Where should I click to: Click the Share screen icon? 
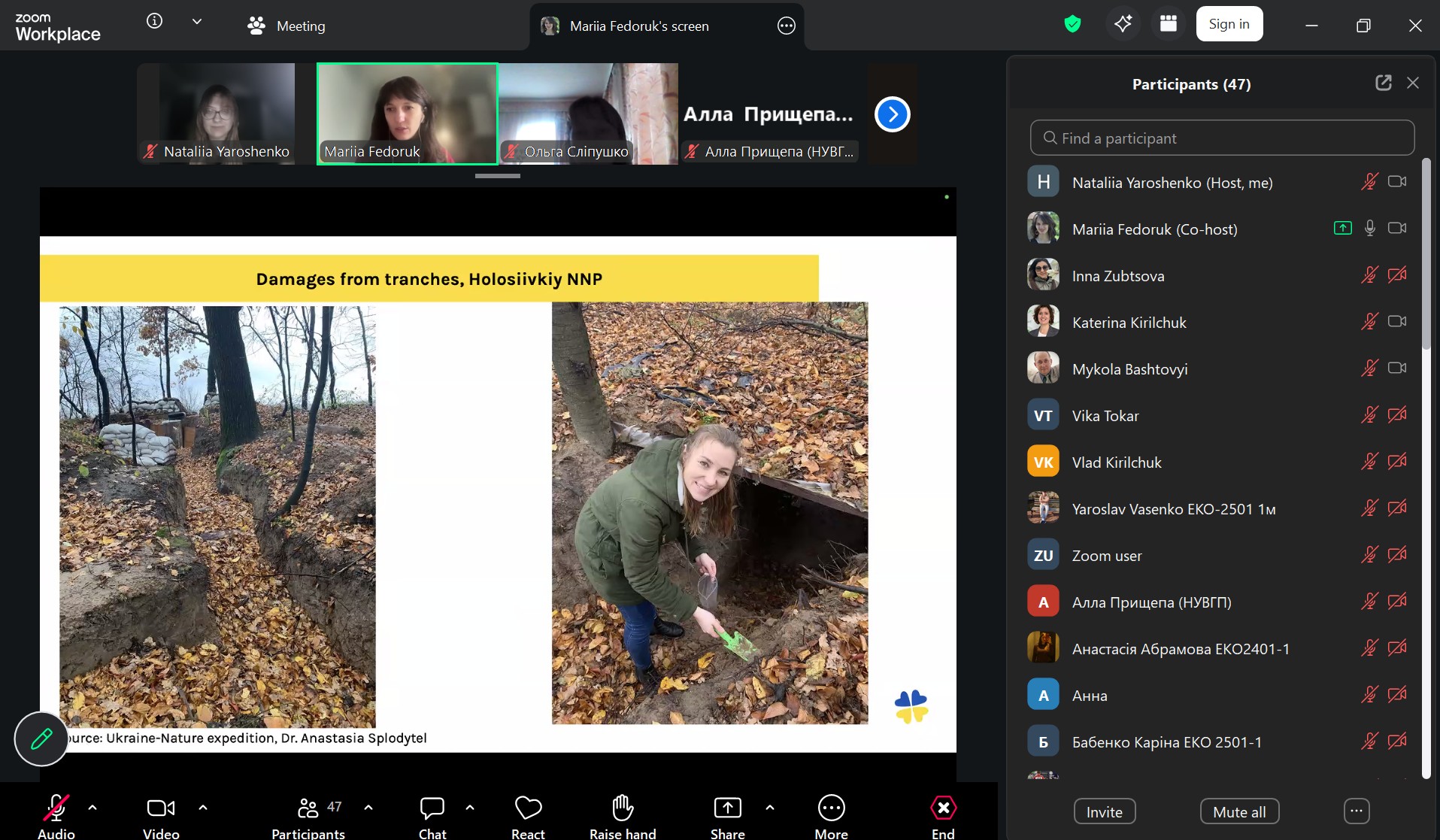[727, 808]
